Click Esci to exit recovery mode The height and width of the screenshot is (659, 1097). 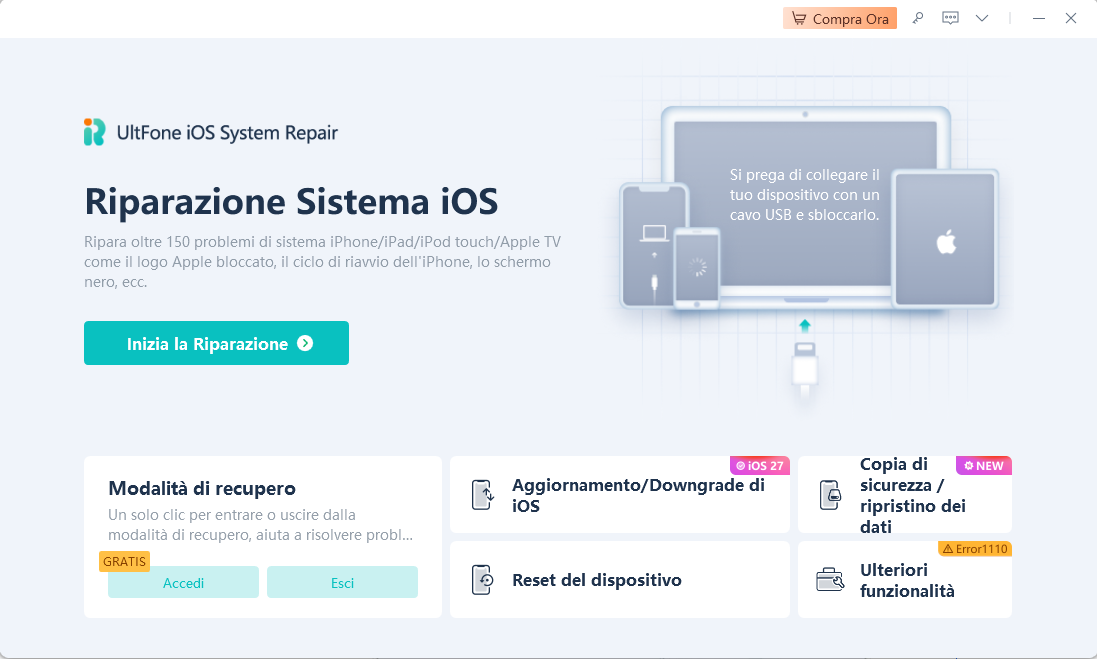coord(342,582)
